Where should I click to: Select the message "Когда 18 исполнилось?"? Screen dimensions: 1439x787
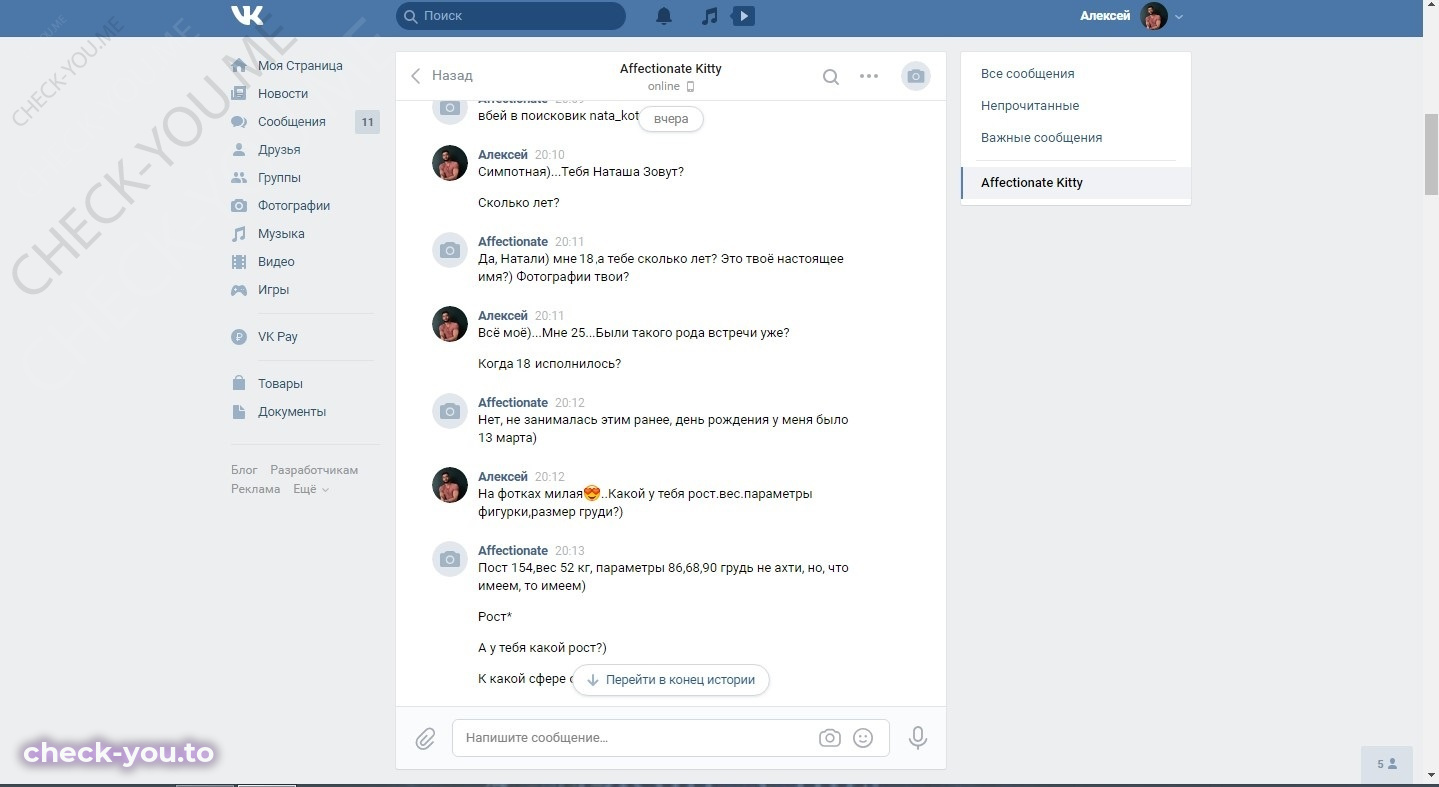click(x=550, y=364)
